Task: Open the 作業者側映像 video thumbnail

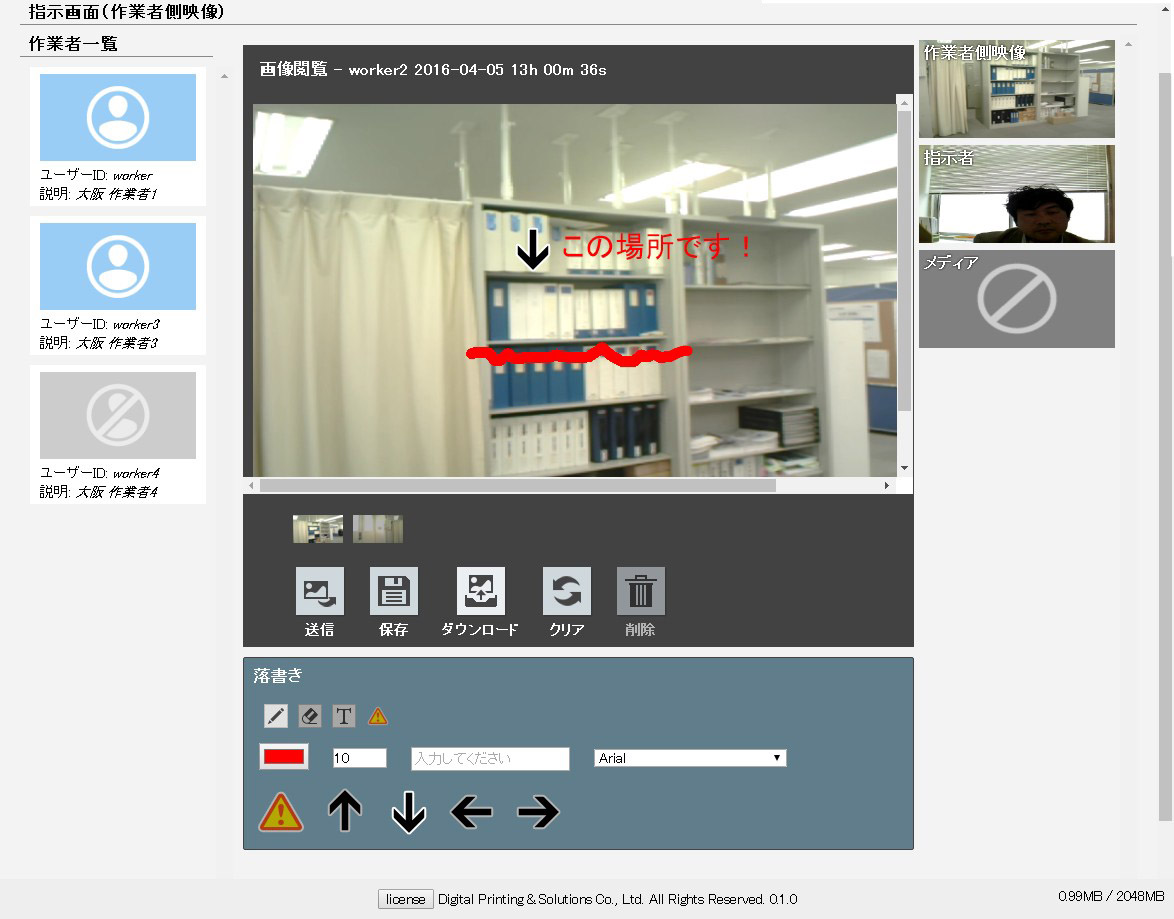Action: [x=1016, y=90]
